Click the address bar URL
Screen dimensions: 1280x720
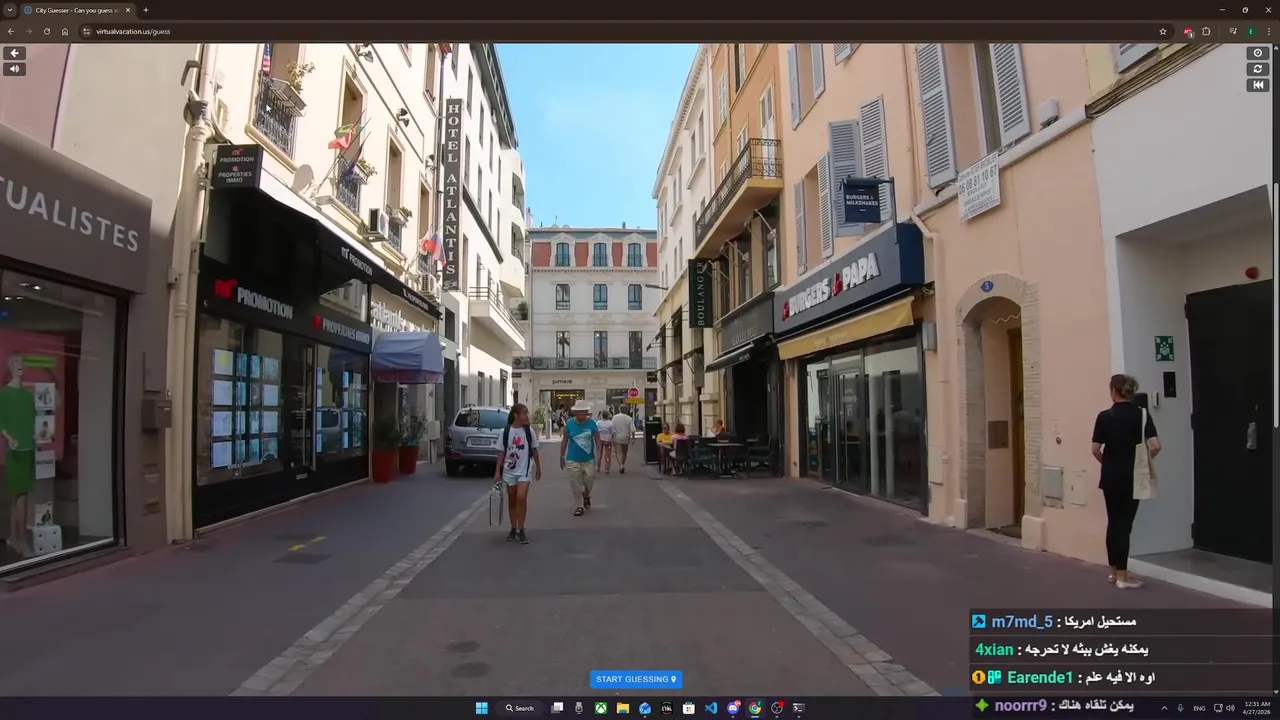133,31
